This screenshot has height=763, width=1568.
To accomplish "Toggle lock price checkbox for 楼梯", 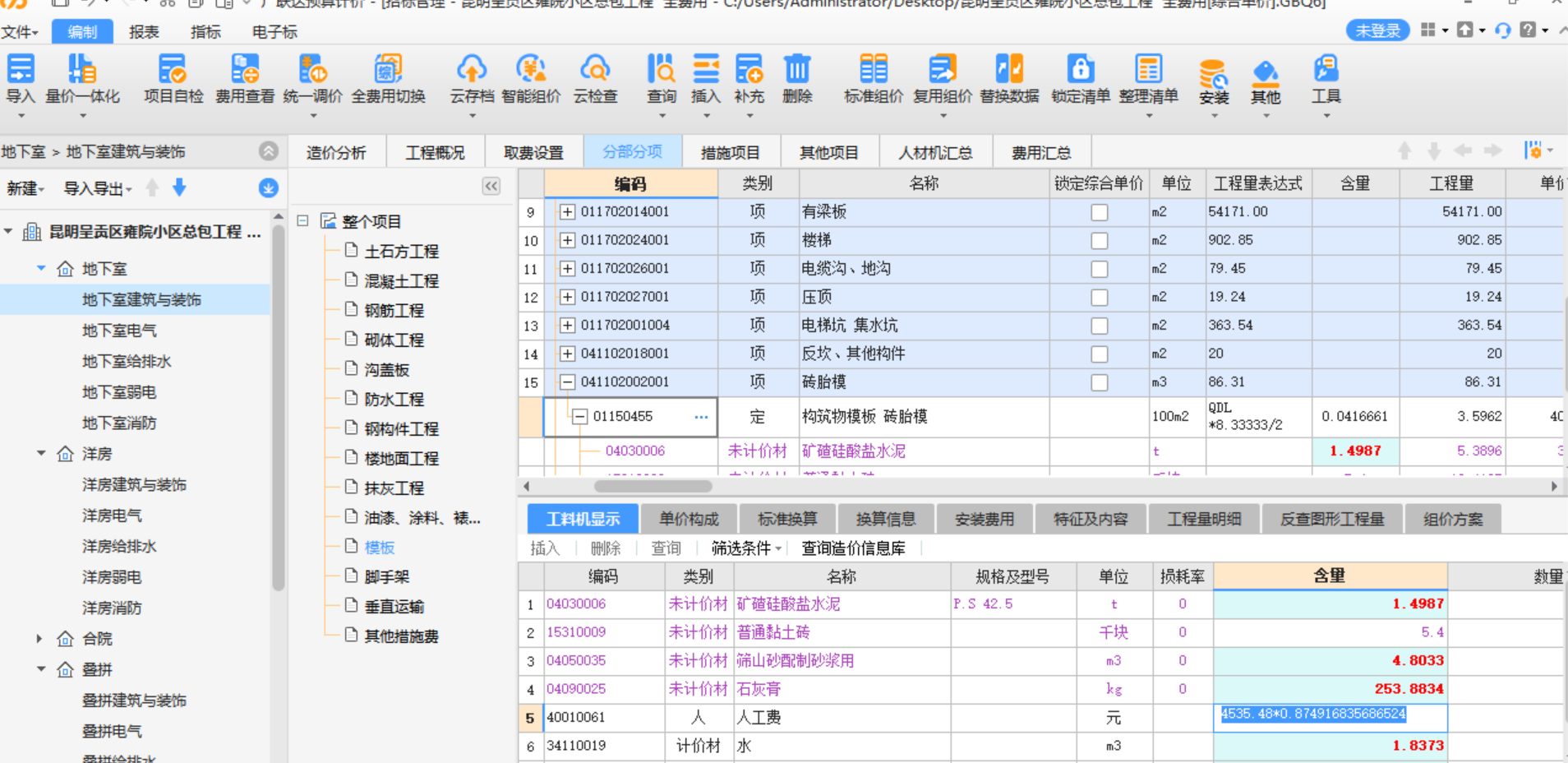I will coord(1099,241).
